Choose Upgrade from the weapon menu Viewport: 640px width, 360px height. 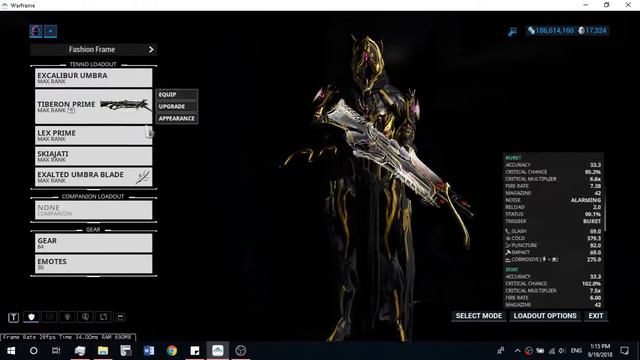click(177, 107)
